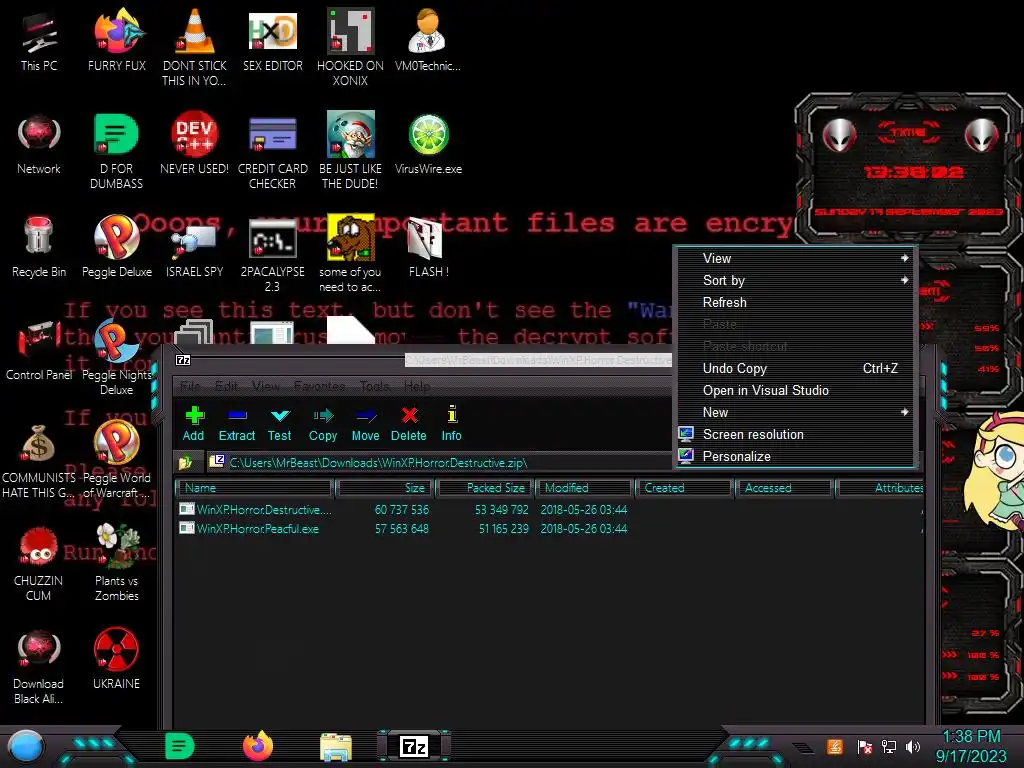Choose Screen resolution menu entry
The width and height of the screenshot is (1024, 768).
coord(795,434)
